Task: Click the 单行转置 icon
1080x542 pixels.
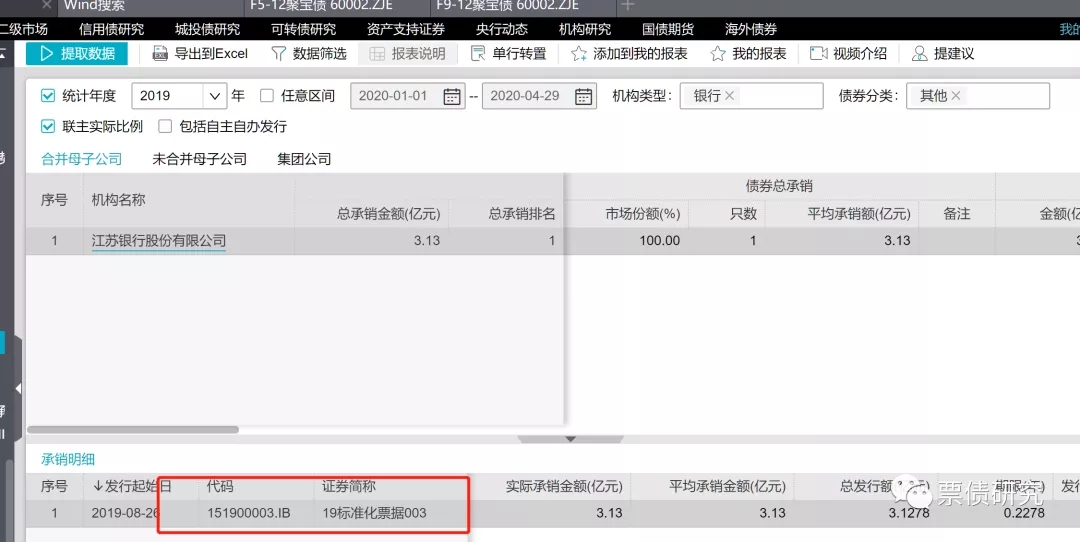Action: pyautogui.click(x=478, y=54)
